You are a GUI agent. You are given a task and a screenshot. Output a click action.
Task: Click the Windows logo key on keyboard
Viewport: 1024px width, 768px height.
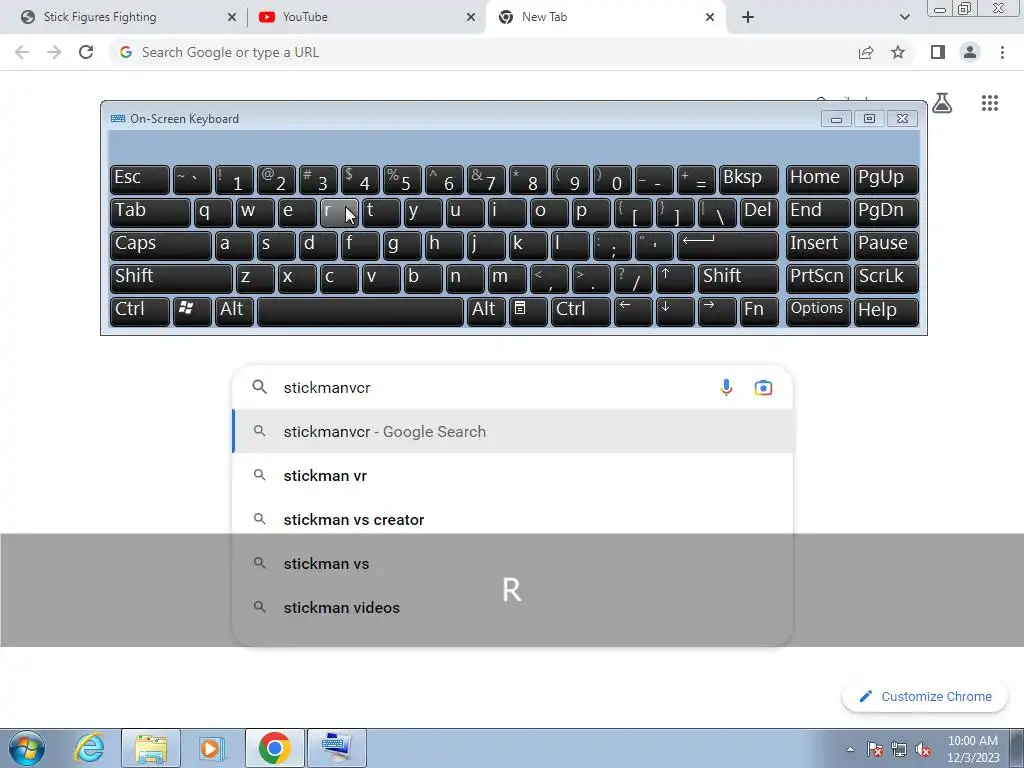pos(192,311)
